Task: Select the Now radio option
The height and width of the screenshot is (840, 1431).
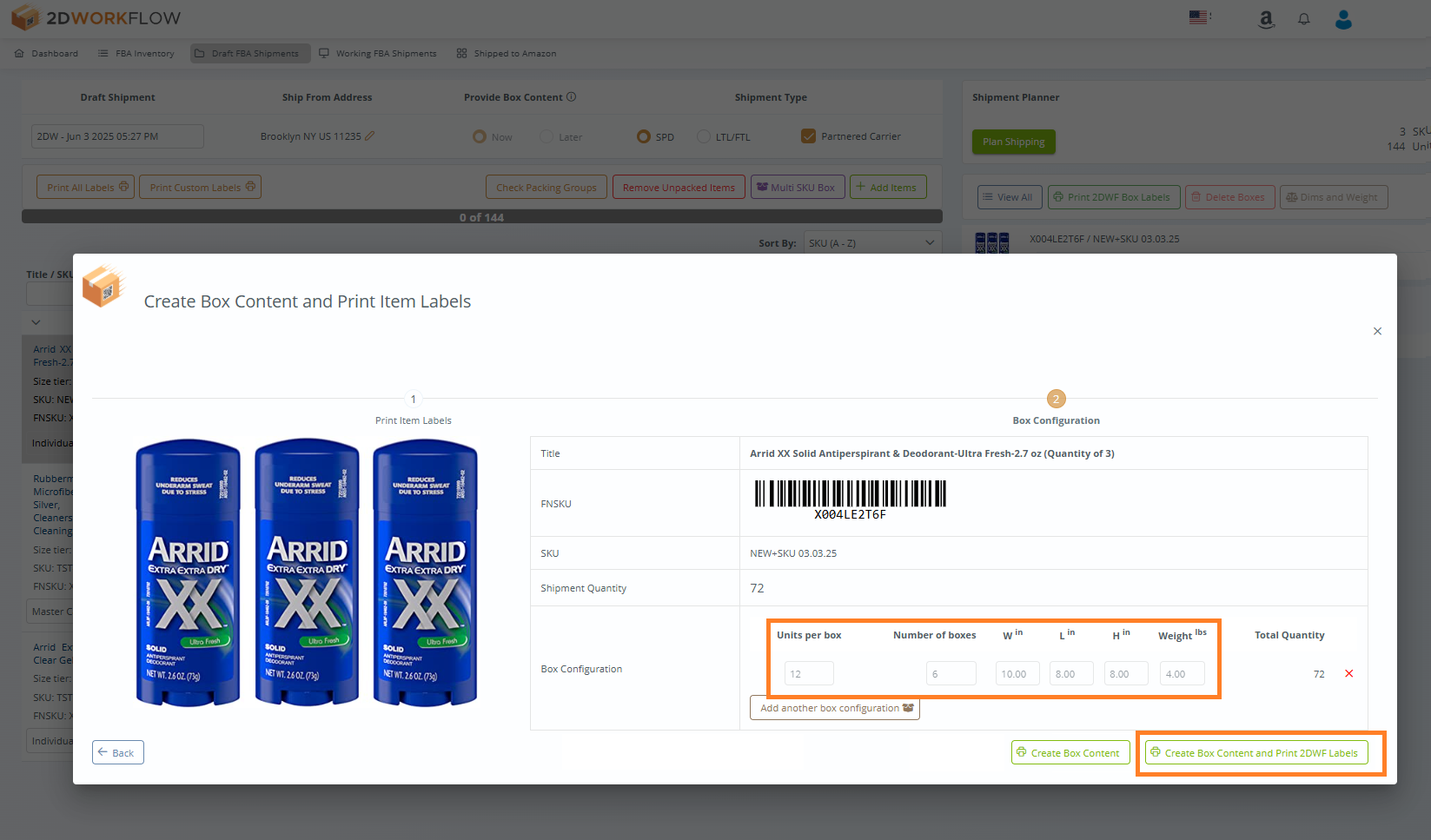Action: tap(480, 137)
